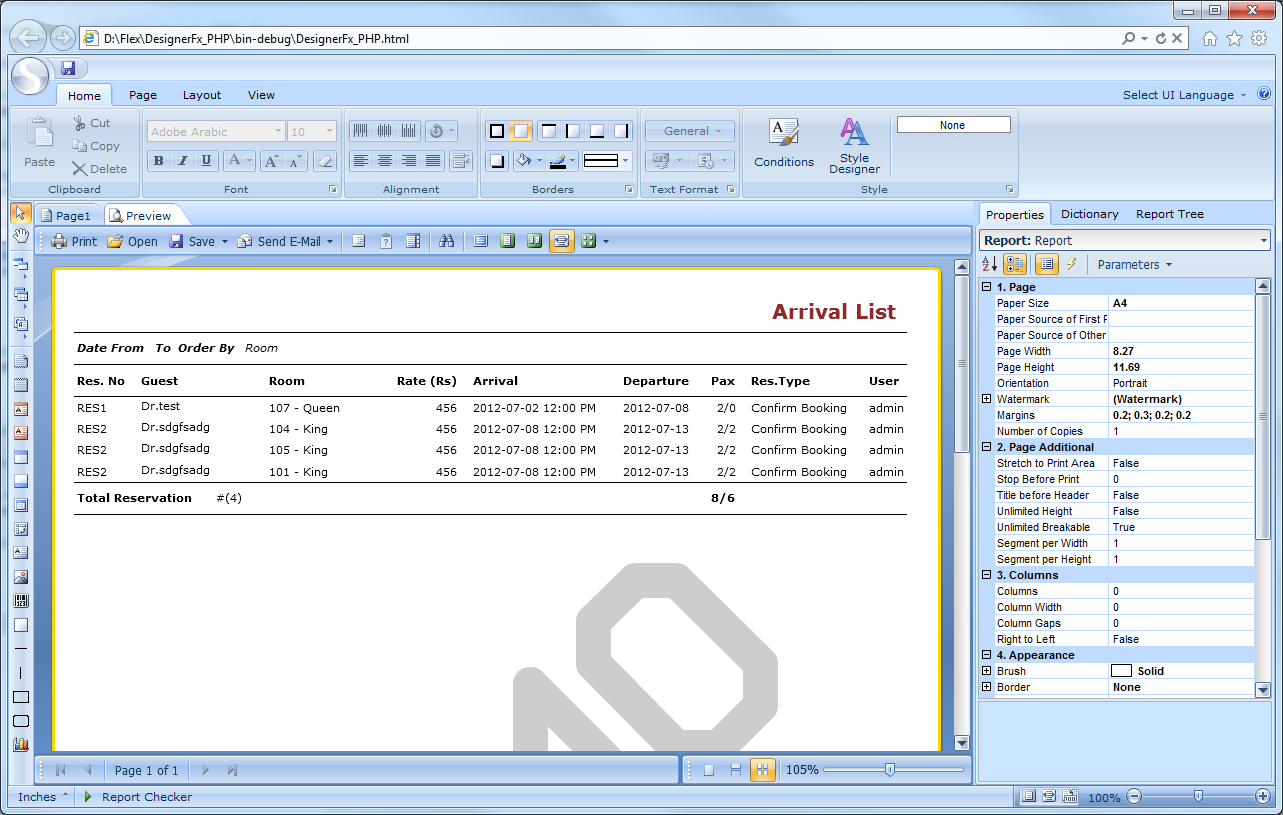Select the arrow pointer tool in the toolbox
The image size is (1283, 815).
[20, 212]
